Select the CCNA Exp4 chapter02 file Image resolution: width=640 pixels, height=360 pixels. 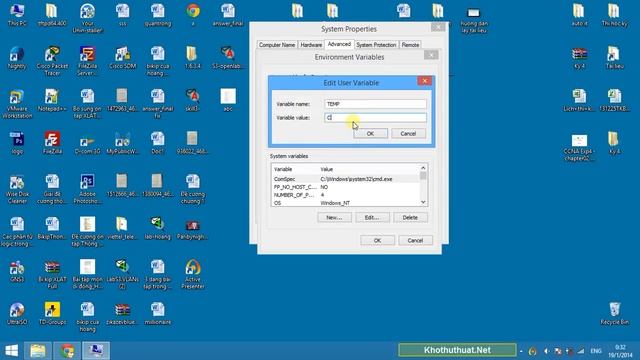tap(580, 147)
